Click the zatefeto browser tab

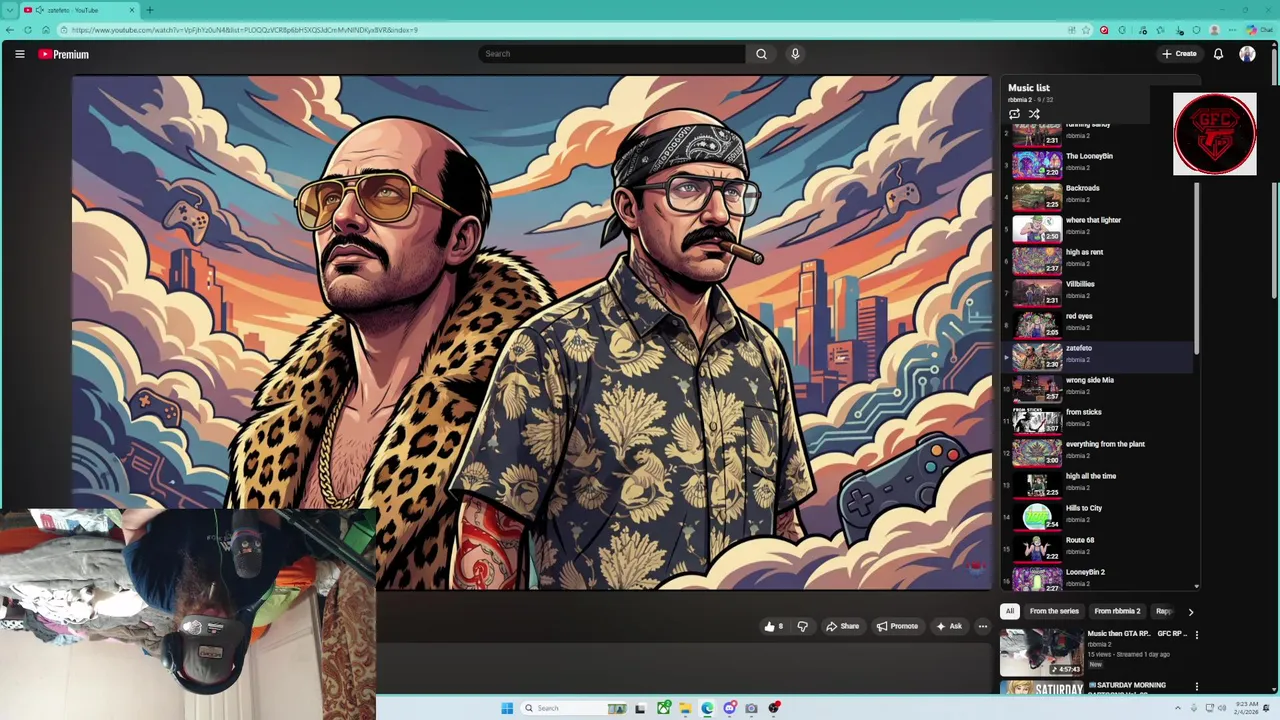(80, 10)
